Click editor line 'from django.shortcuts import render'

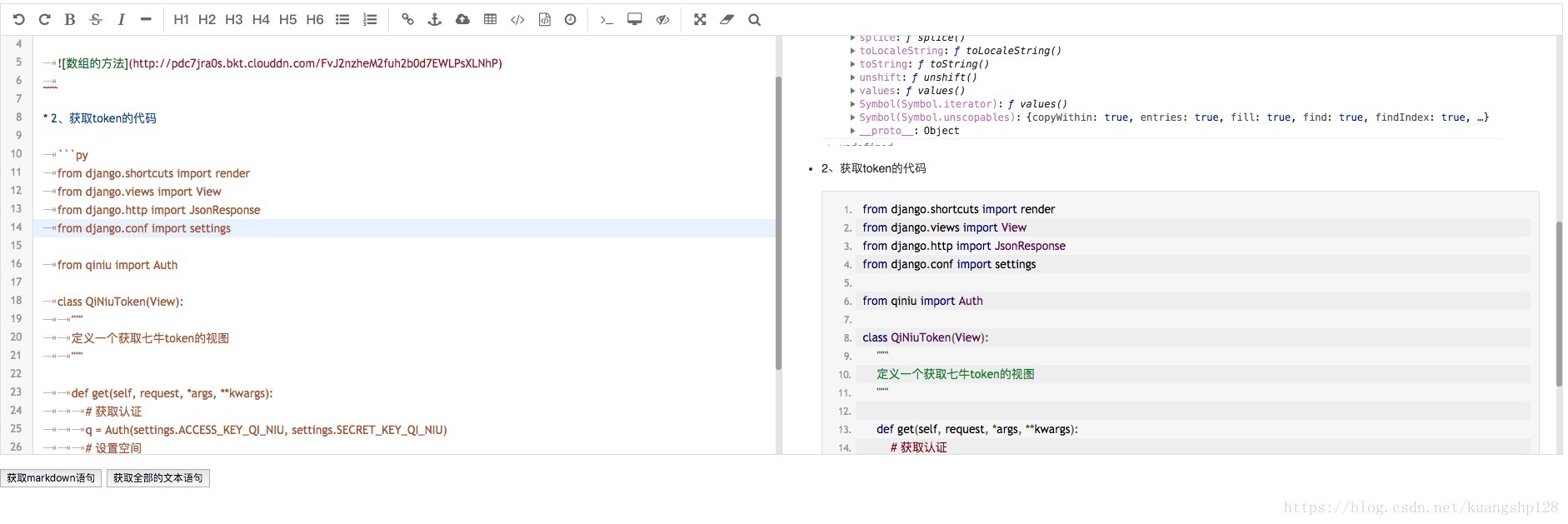click(153, 173)
